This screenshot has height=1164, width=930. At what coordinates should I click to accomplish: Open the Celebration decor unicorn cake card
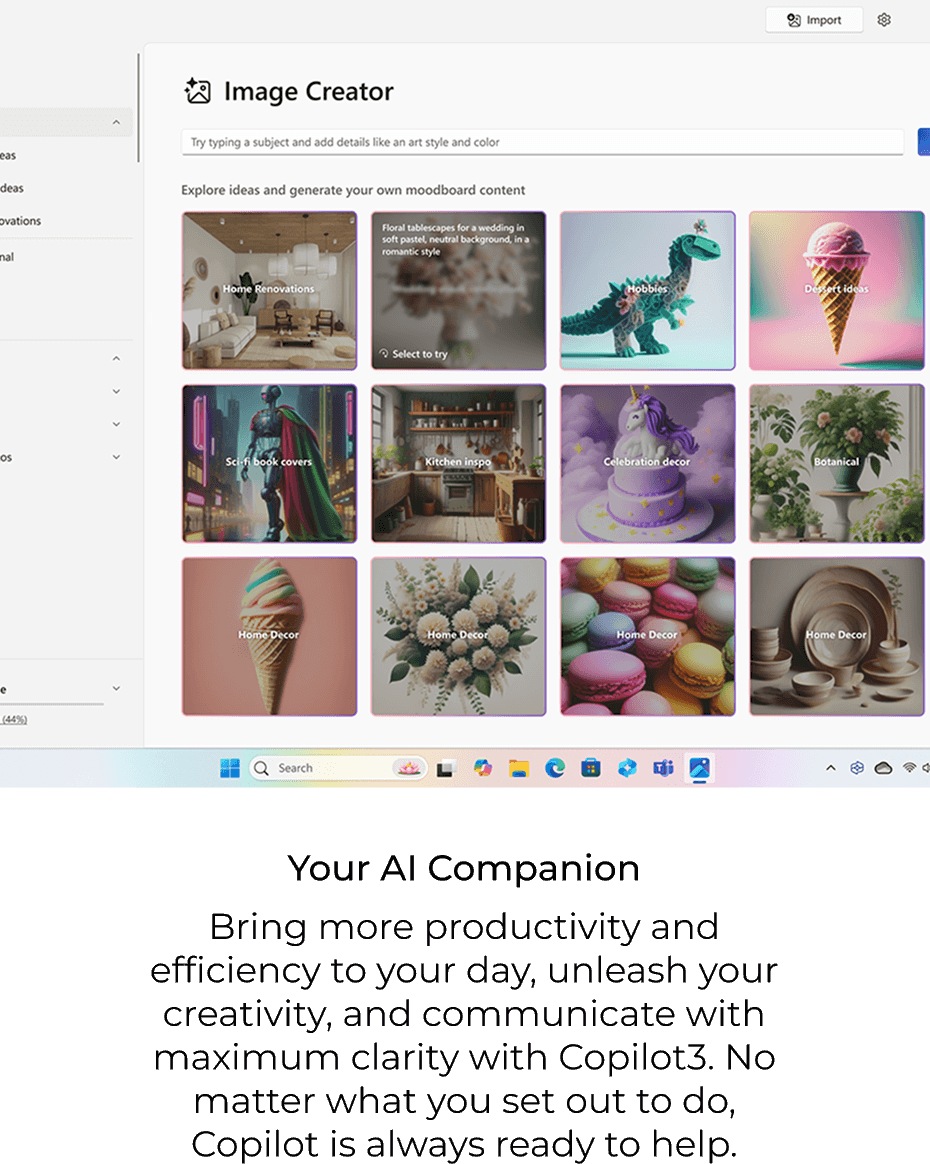point(648,463)
